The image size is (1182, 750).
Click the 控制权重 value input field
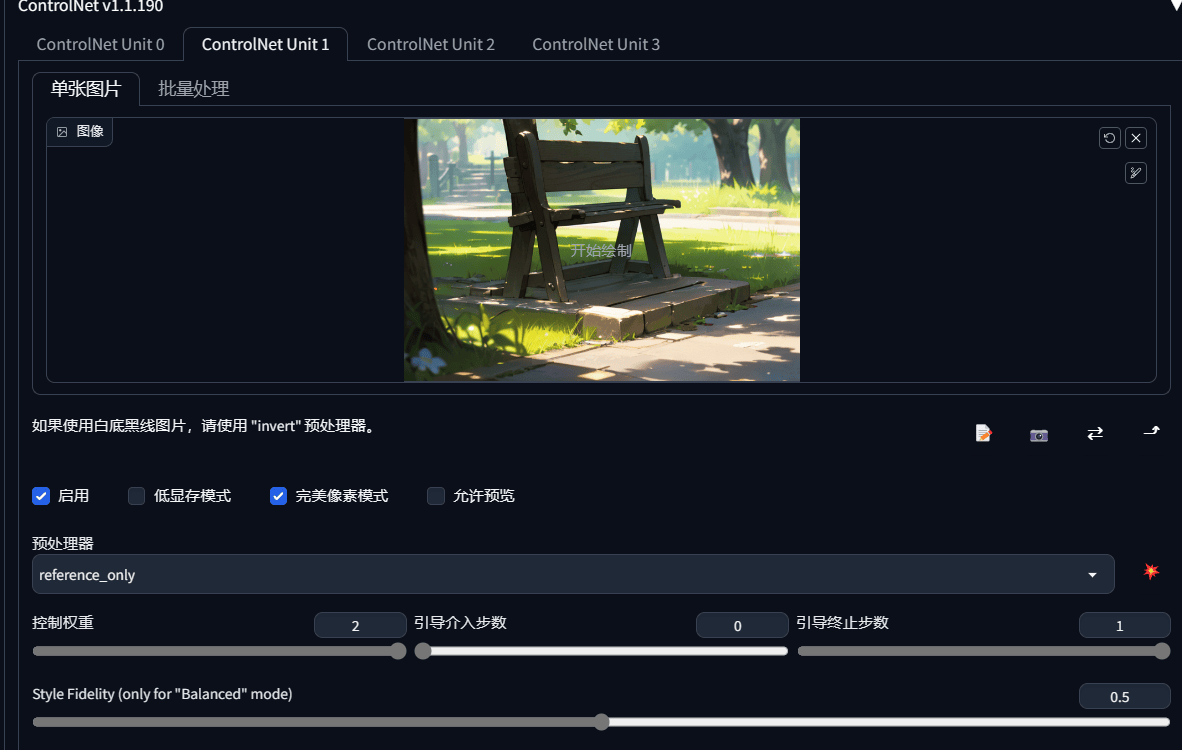pos(360,625)
